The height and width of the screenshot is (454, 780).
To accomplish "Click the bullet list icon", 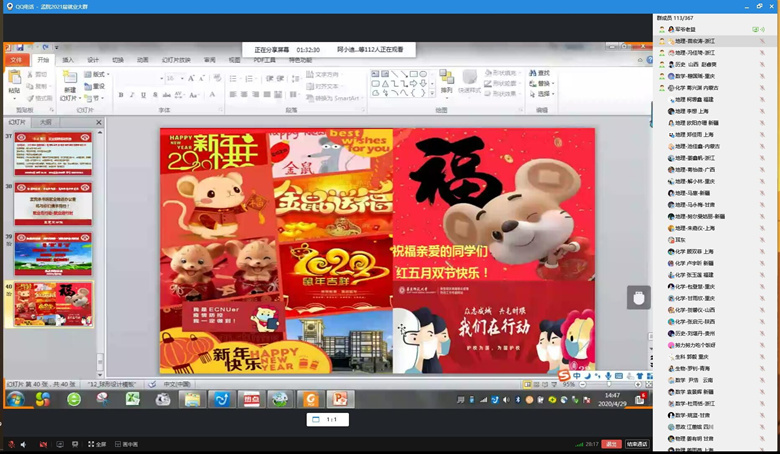I will (x=234, y=79).
